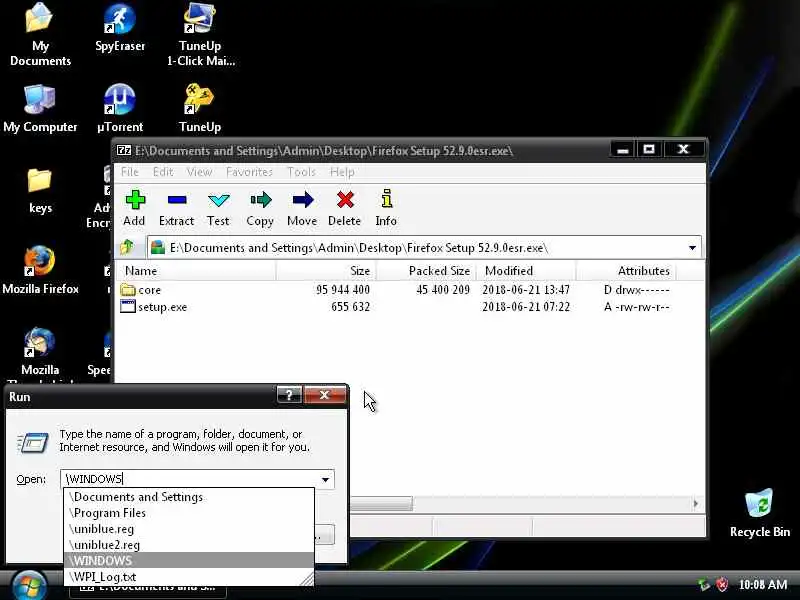Choose \uniblue2.reg suggestion
This screenshot has width=800, height=600.
[189, 544]
